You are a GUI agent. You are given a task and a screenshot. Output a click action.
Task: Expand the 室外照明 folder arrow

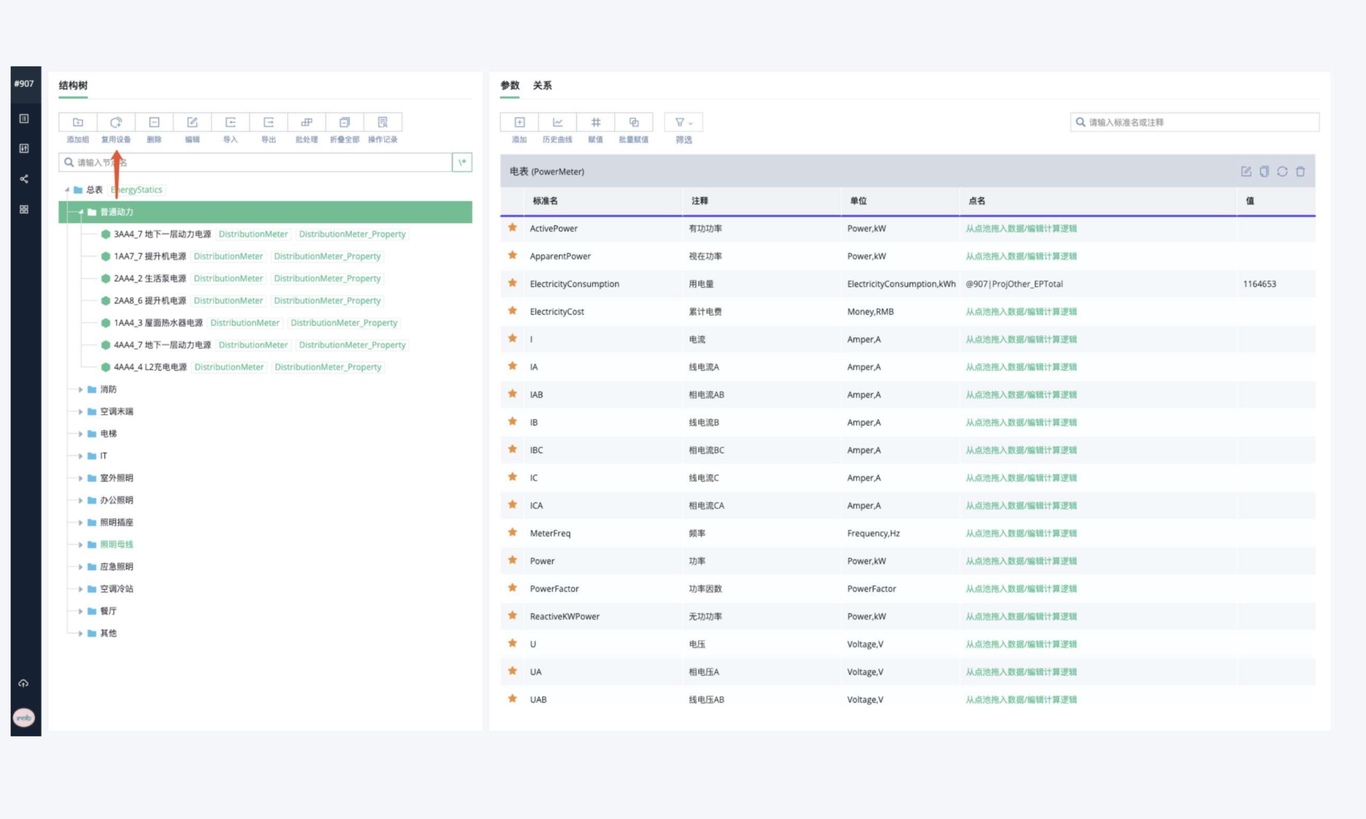click(x=81, y=478)
